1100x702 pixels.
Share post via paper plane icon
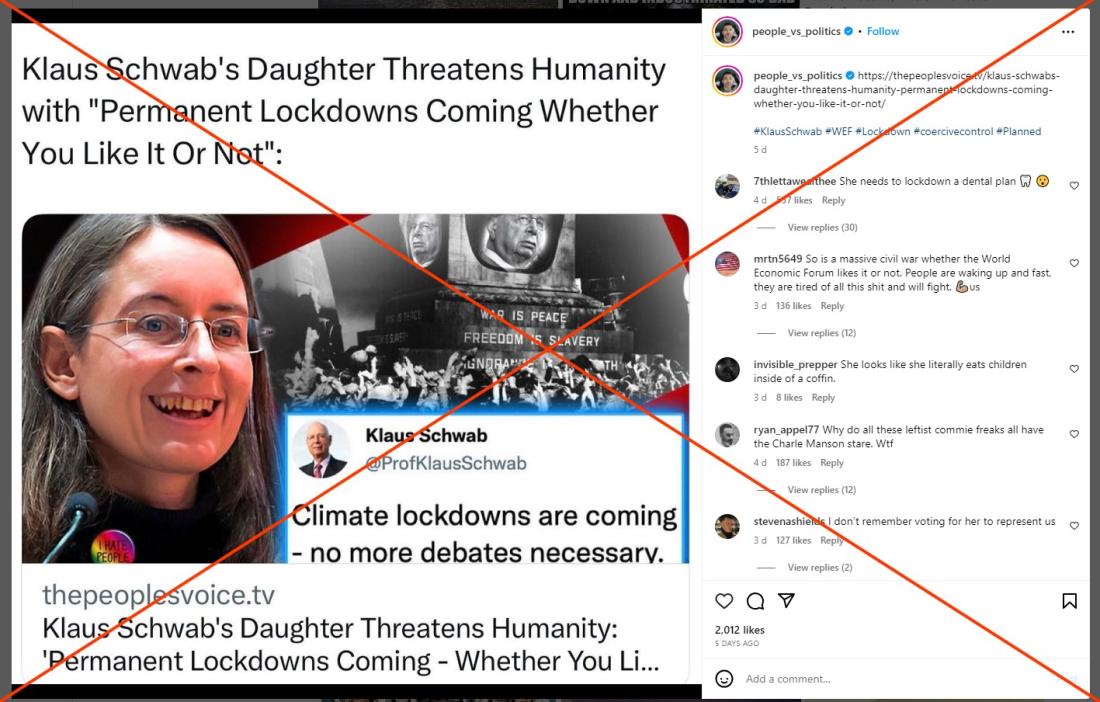[x=786, y=600]
